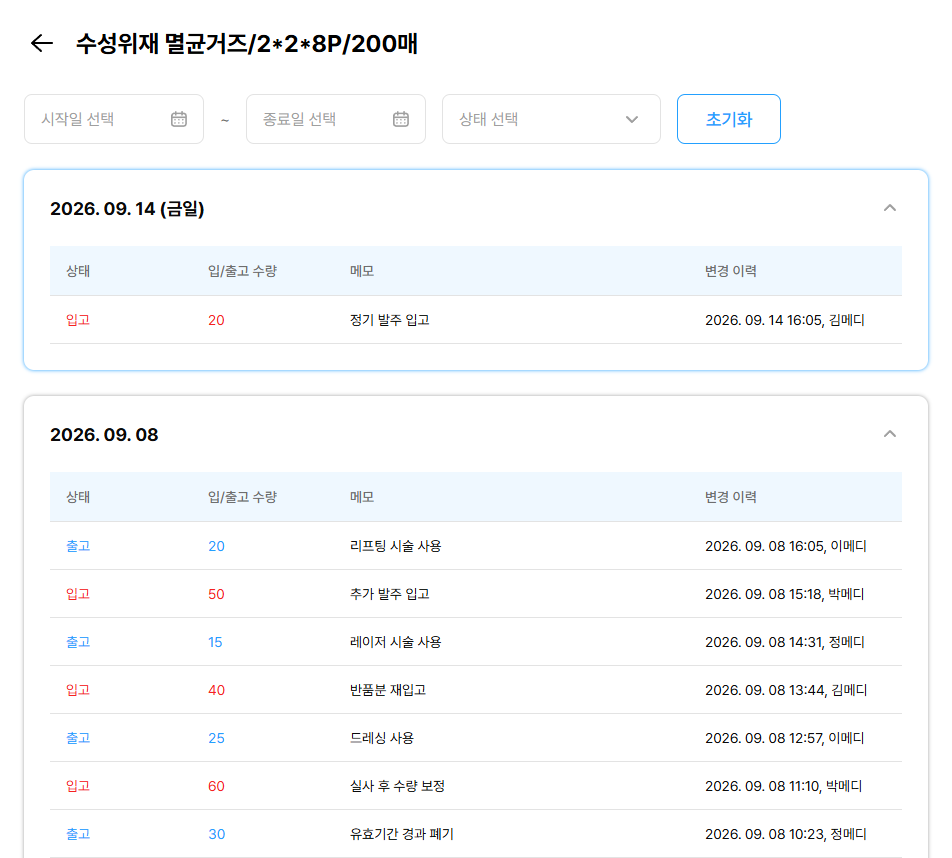Click the 2026. 09. 08 date heading
The height and width of the screenshot is (858, 952).
104,435
